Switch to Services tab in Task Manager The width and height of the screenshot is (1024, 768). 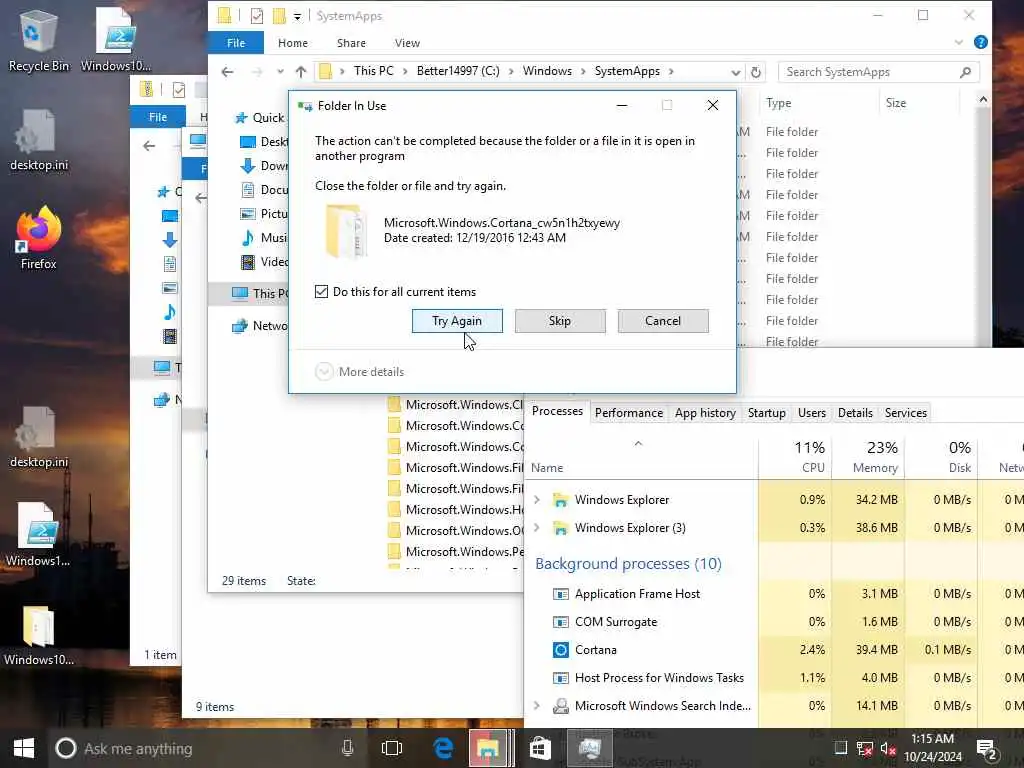coord(905,413)
